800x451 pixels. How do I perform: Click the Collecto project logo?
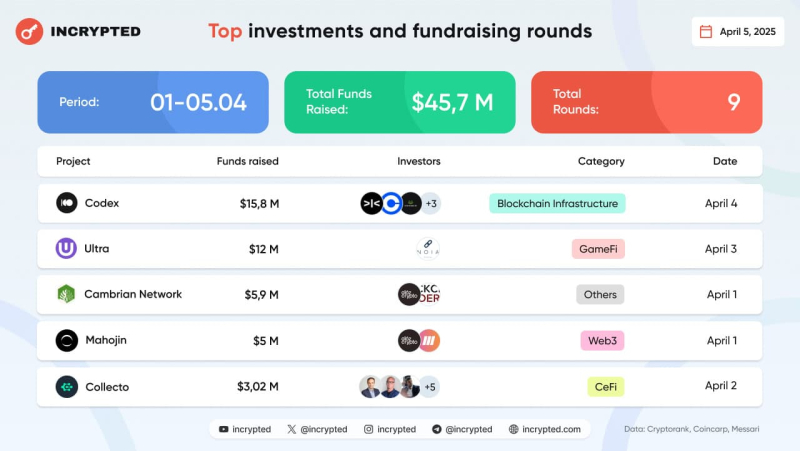click(x=67, y=386)
